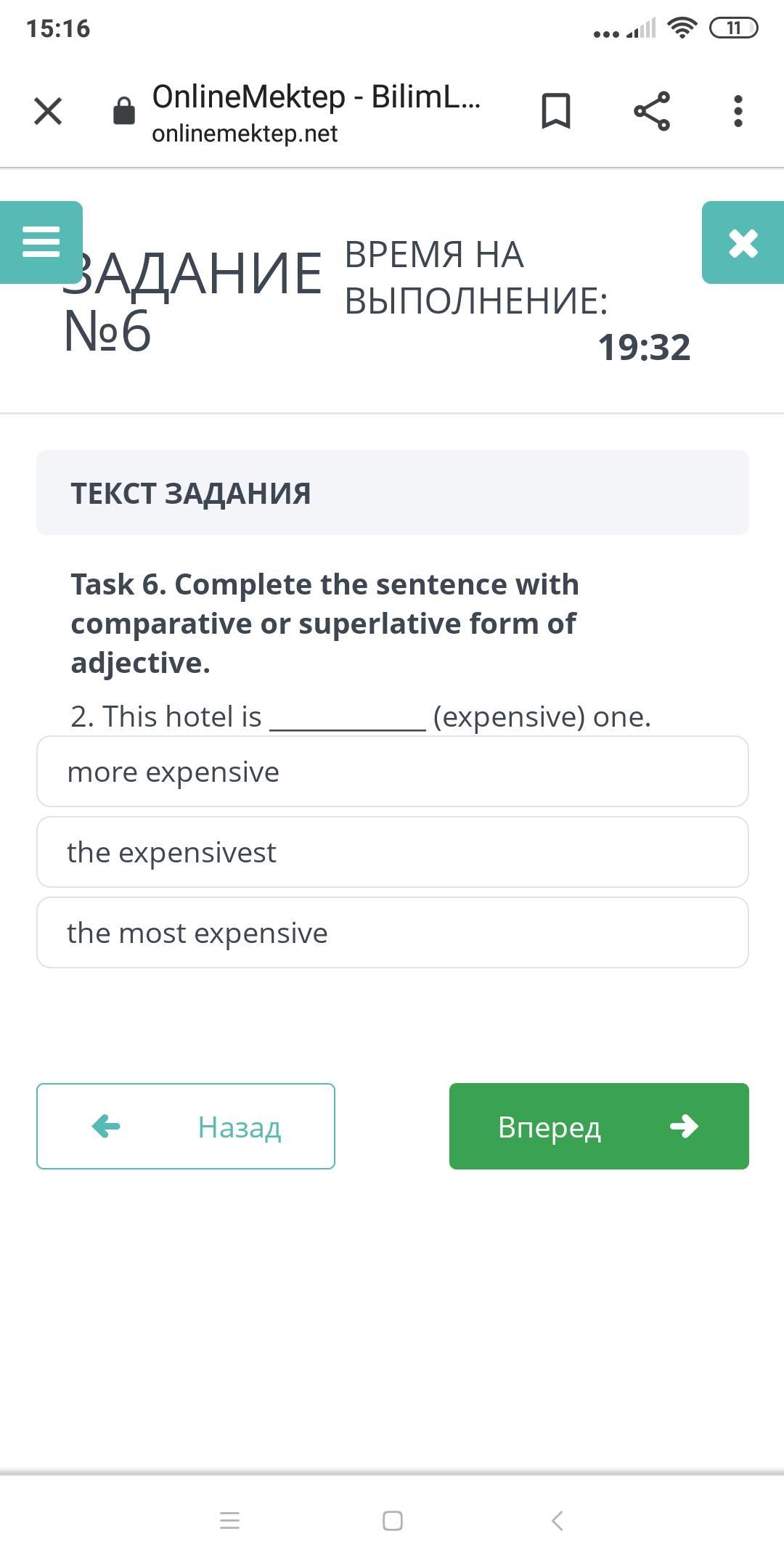Tap the Android recent apps navigation icon

229,1521
